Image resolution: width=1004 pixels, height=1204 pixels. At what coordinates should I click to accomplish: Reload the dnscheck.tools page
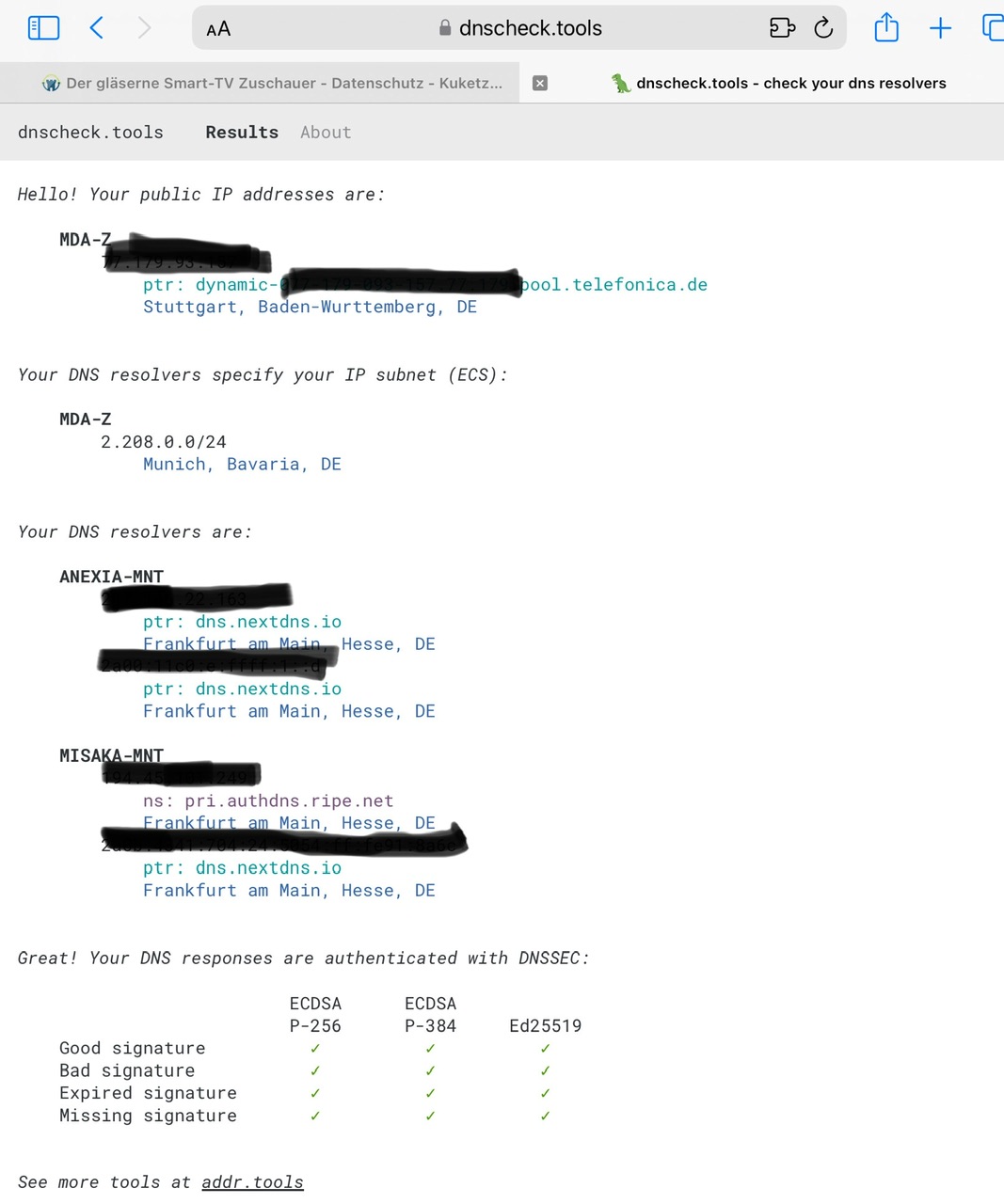823,28
